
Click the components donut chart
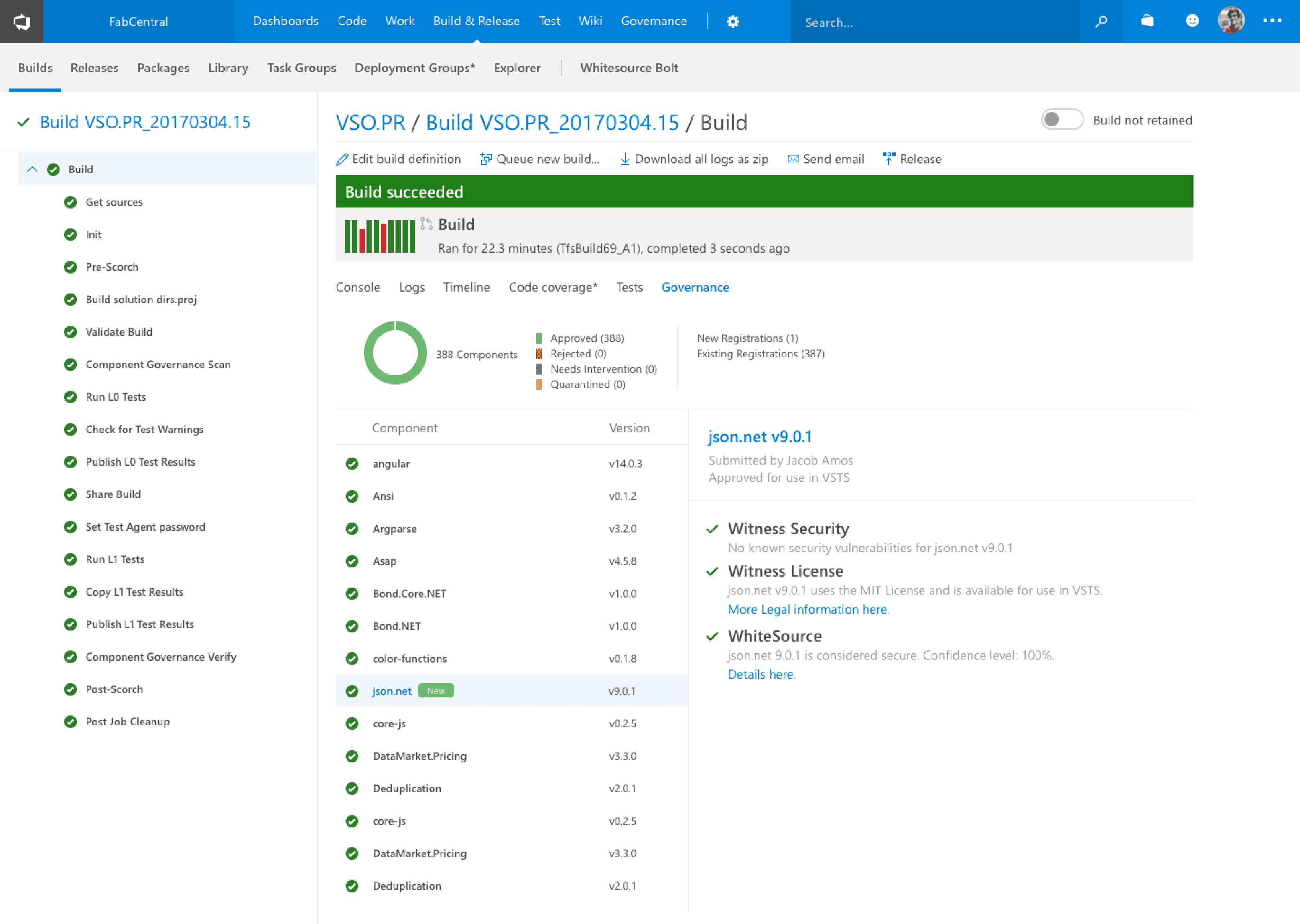395,353
